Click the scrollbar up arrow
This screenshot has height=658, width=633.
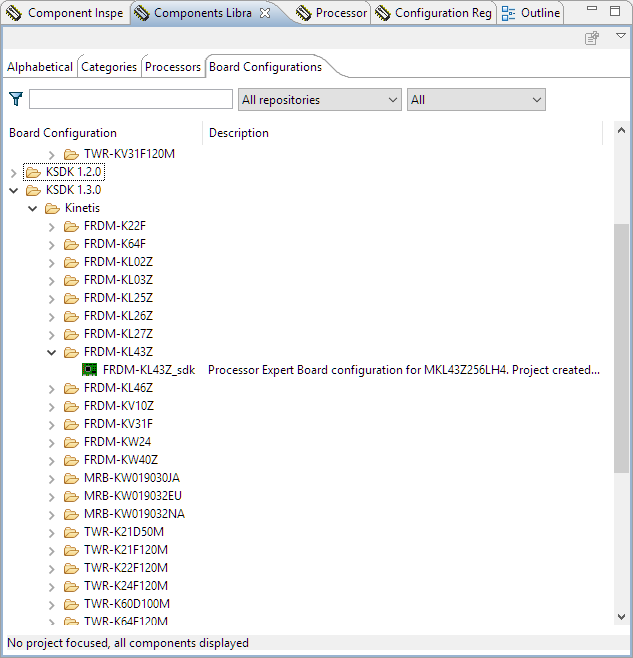(x=621, y=131)
